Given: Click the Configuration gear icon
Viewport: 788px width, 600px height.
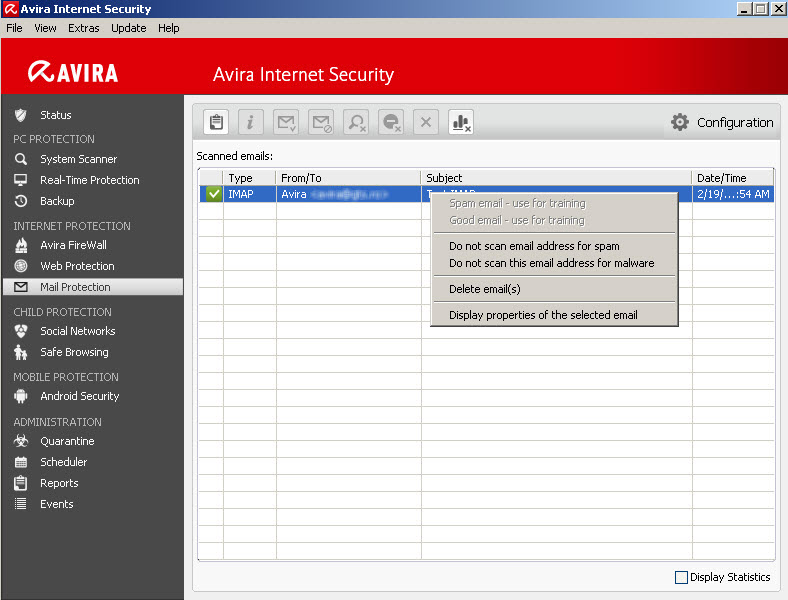Looking at the screenshot, I should coord(680,122).
